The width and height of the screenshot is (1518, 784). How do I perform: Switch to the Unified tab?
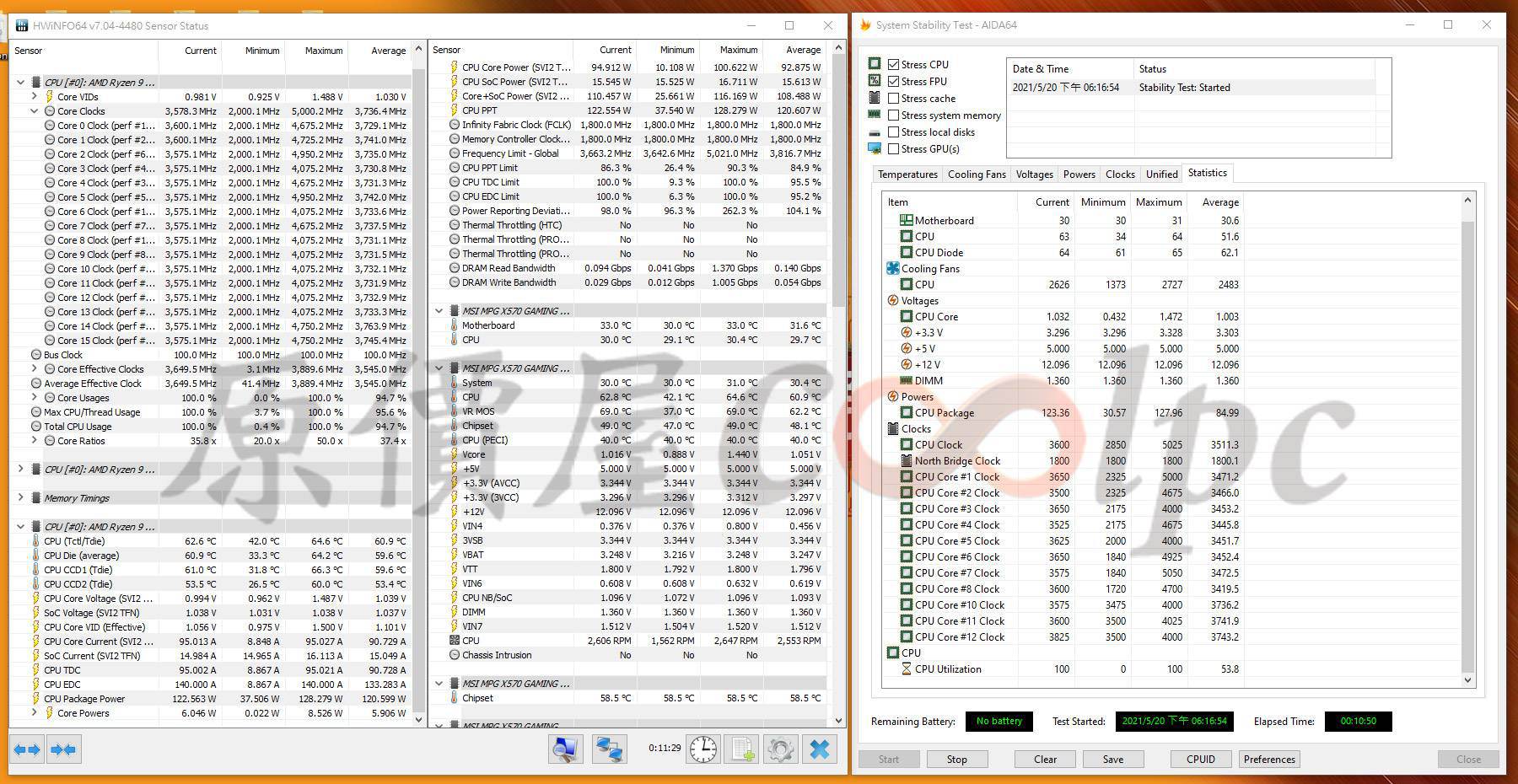pos(1161,175)
